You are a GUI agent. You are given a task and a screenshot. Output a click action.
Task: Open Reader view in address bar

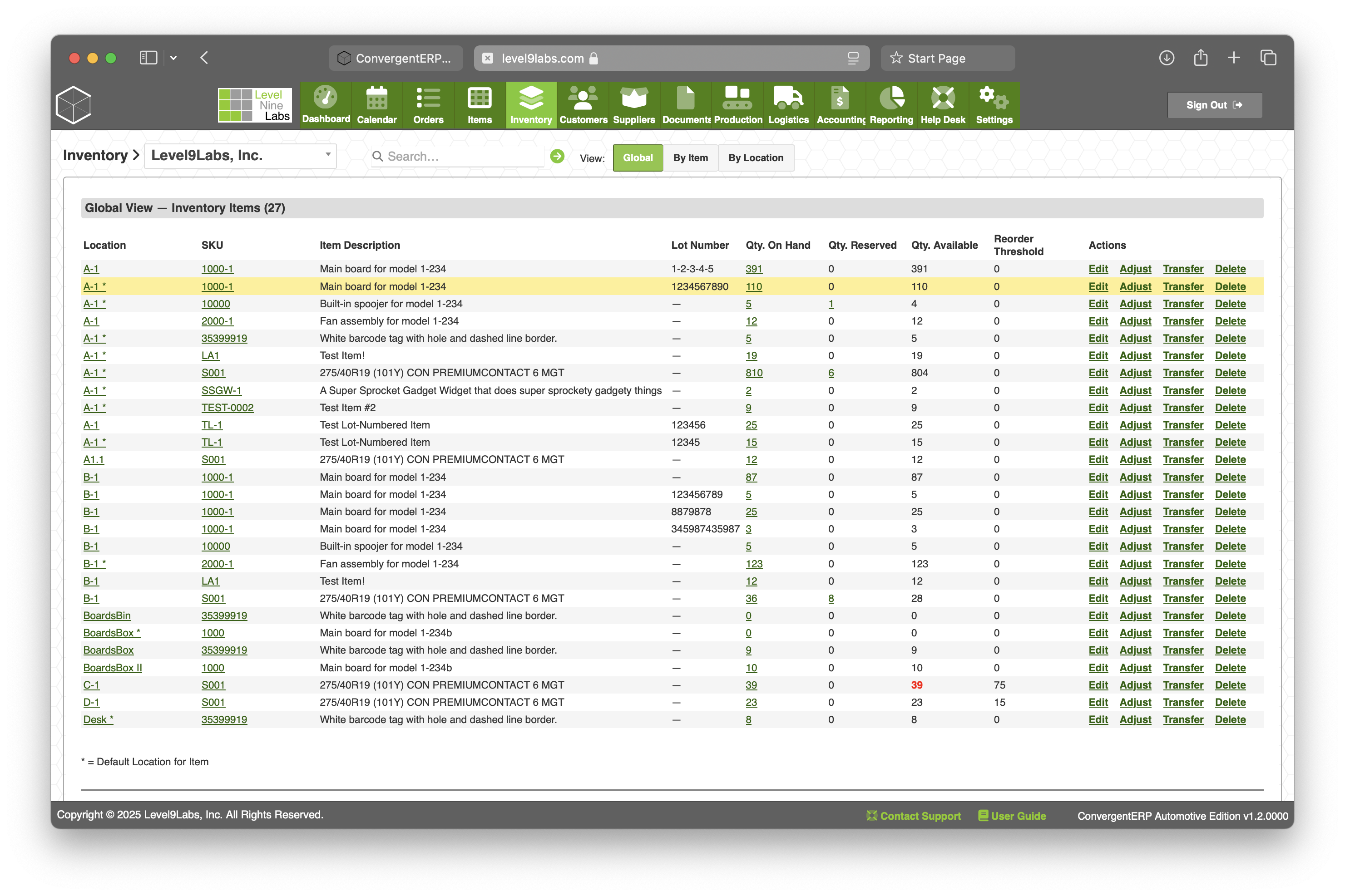point(853,58)
